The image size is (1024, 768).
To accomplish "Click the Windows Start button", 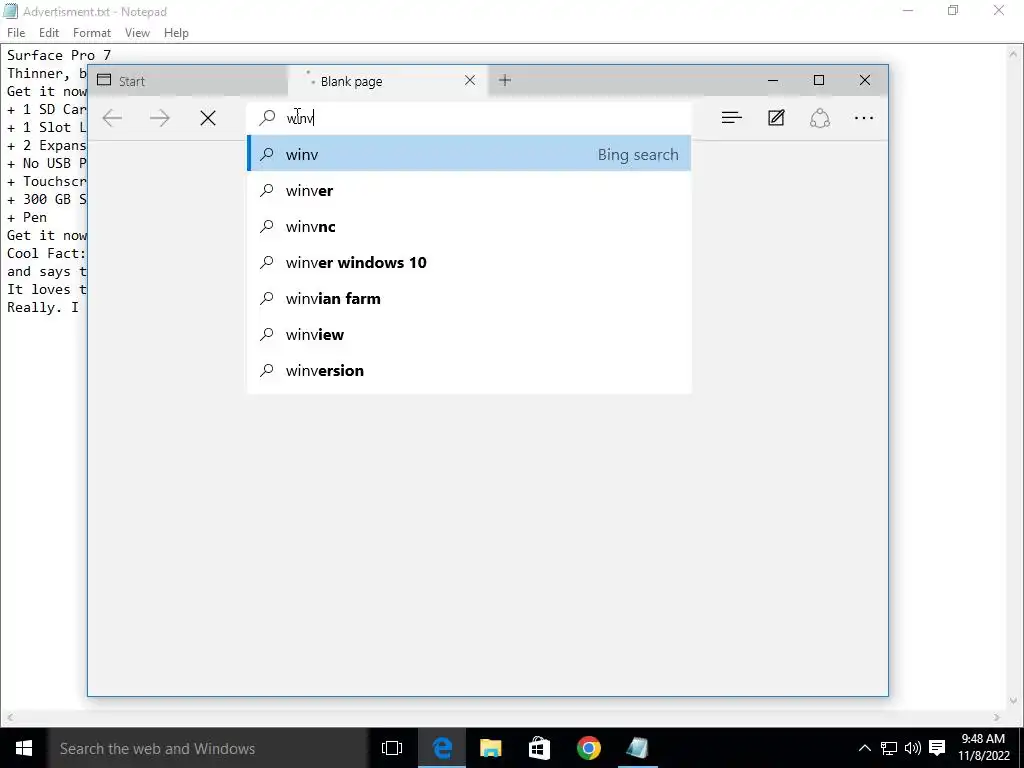I will point(24,748).
